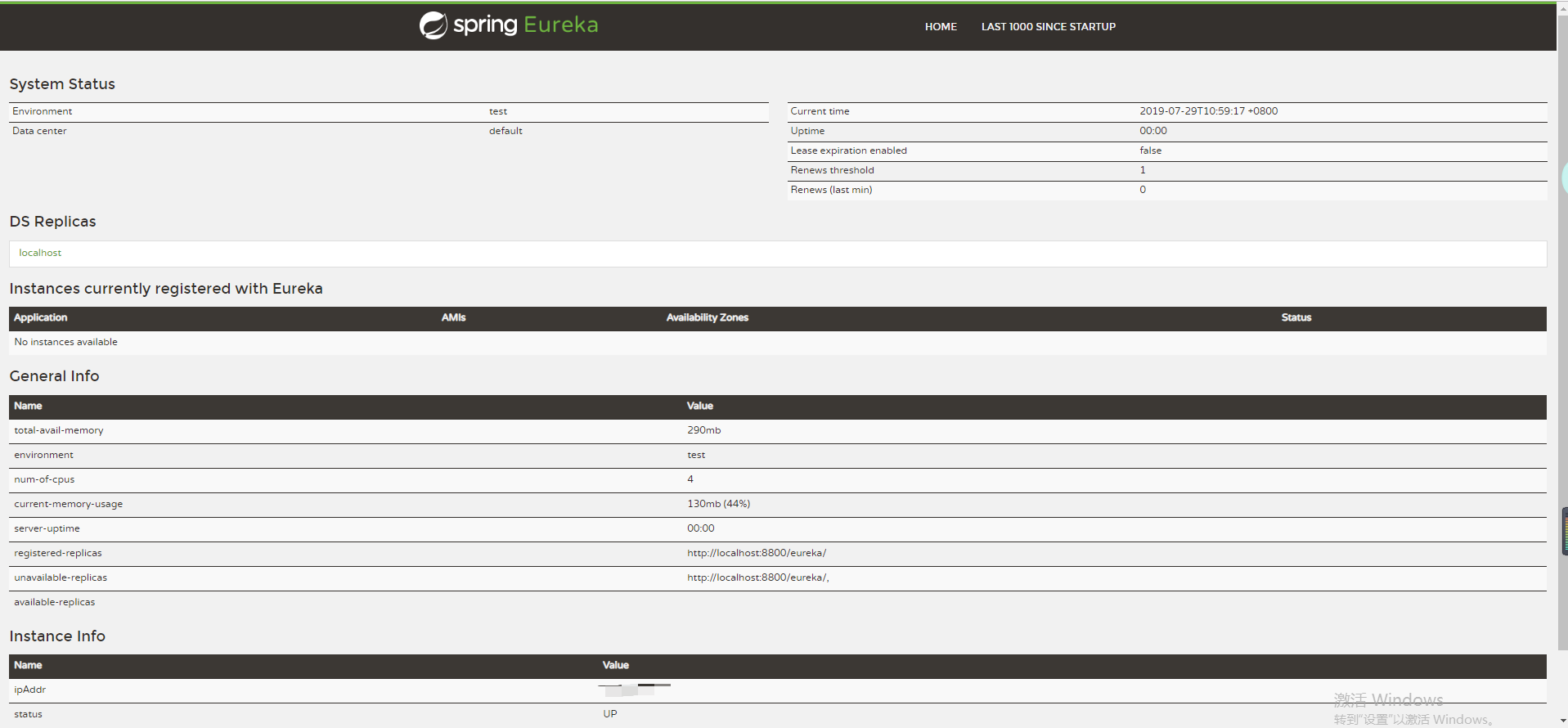The height and width of the screenshot is (728, 1568).
Task: Click the blurred ipAddr value
Action: 634,689
